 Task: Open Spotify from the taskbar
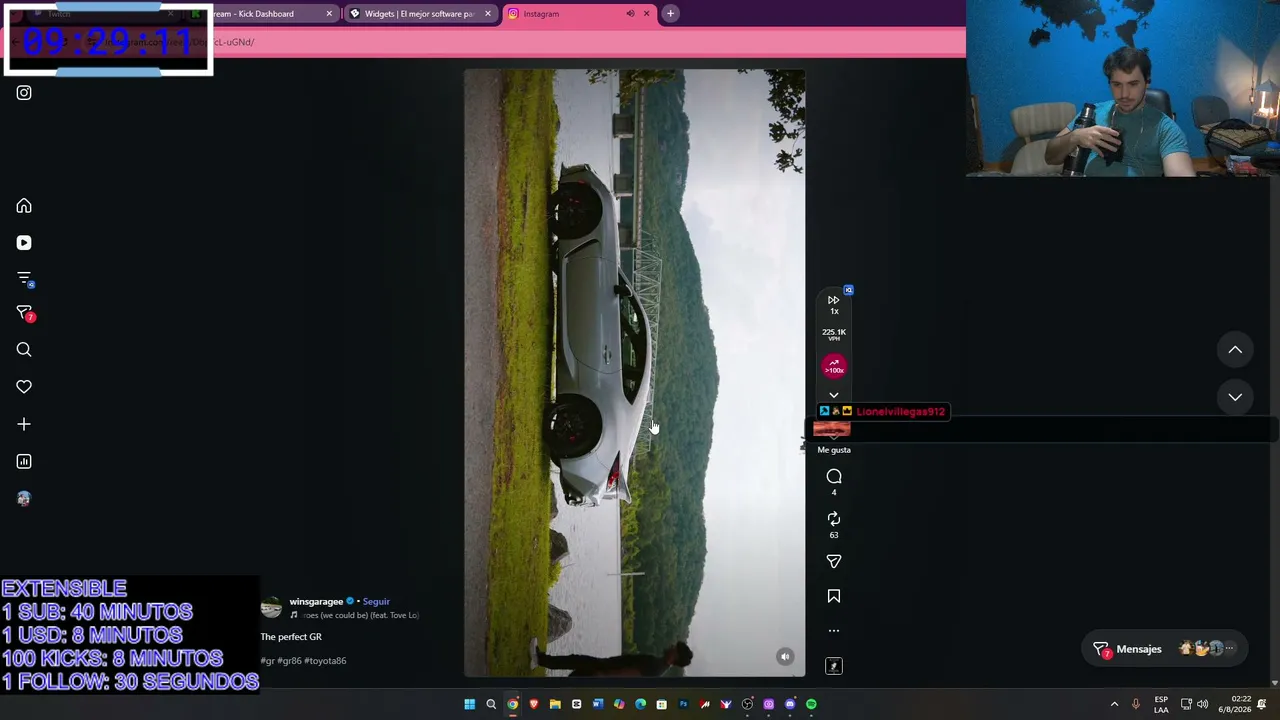tap(811, 705)
